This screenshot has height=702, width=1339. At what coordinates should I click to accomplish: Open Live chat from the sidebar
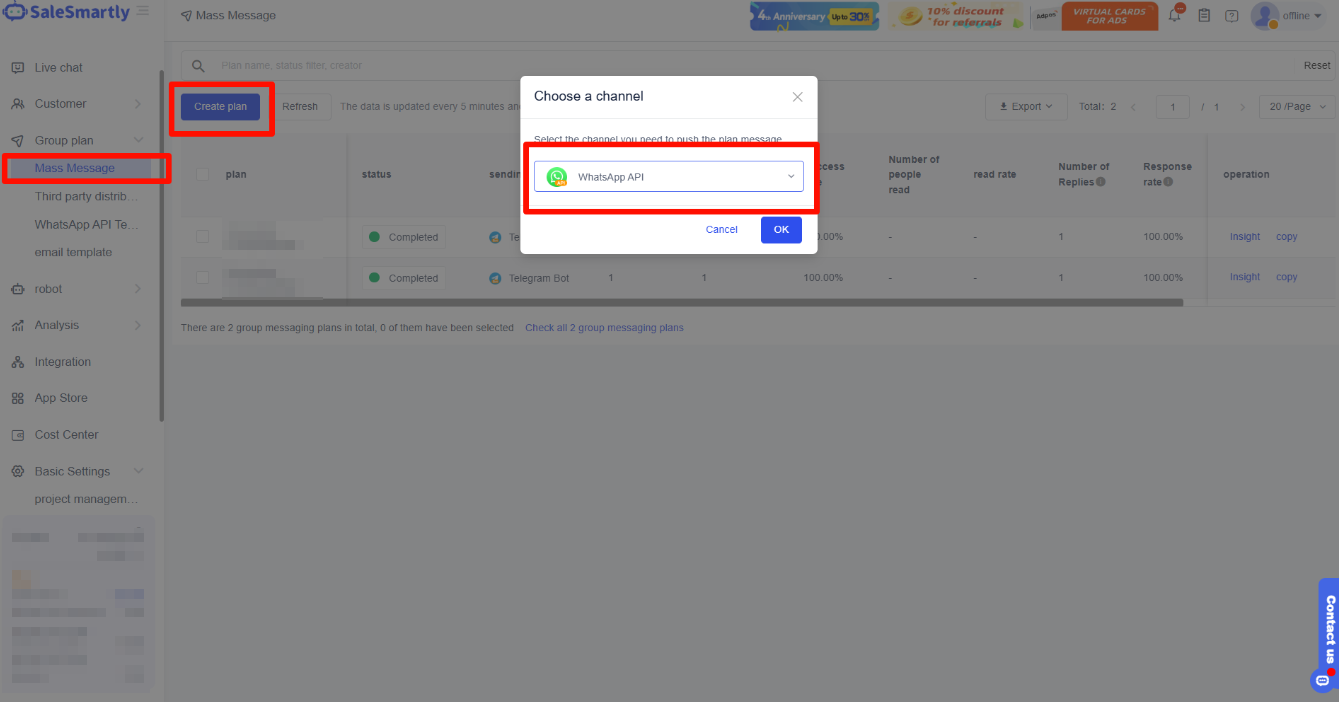(58, 68)
